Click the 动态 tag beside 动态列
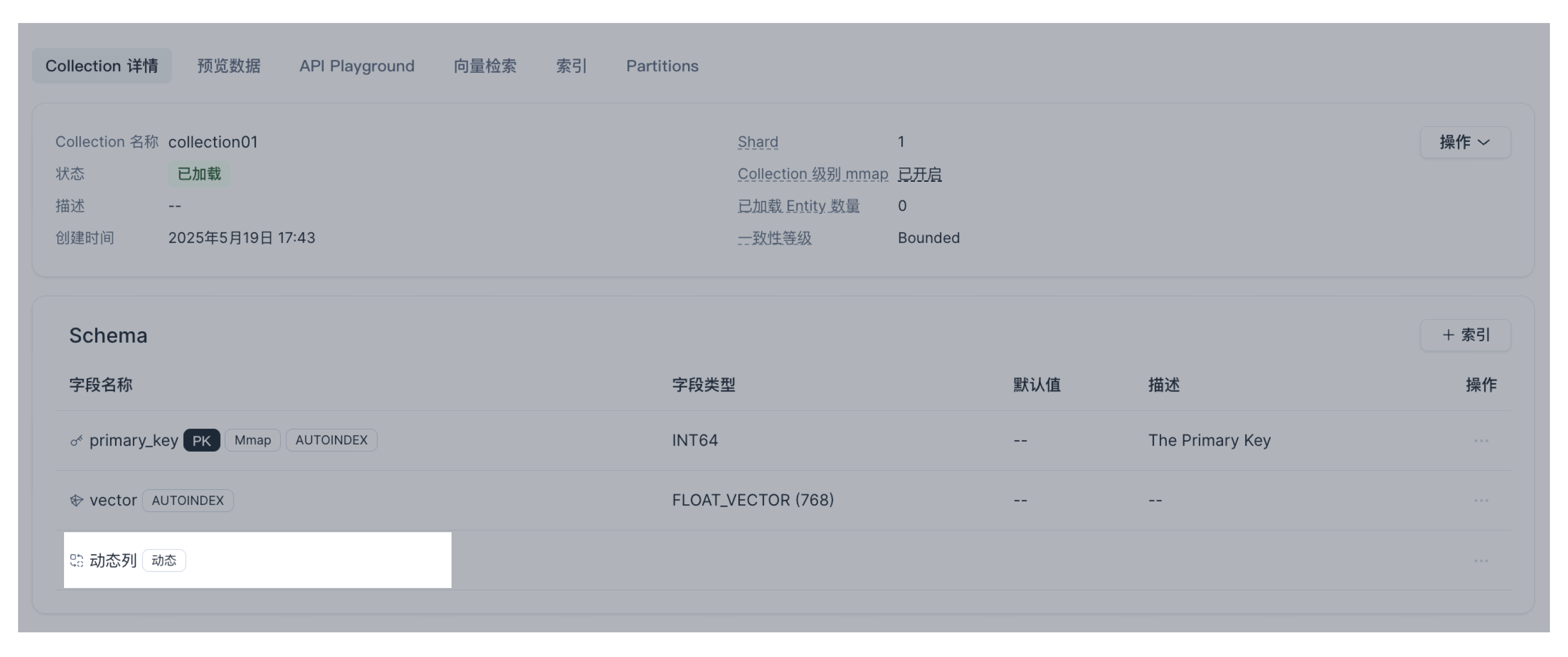The height and width of the screenshot is (657, 1568). pos(164,560)
